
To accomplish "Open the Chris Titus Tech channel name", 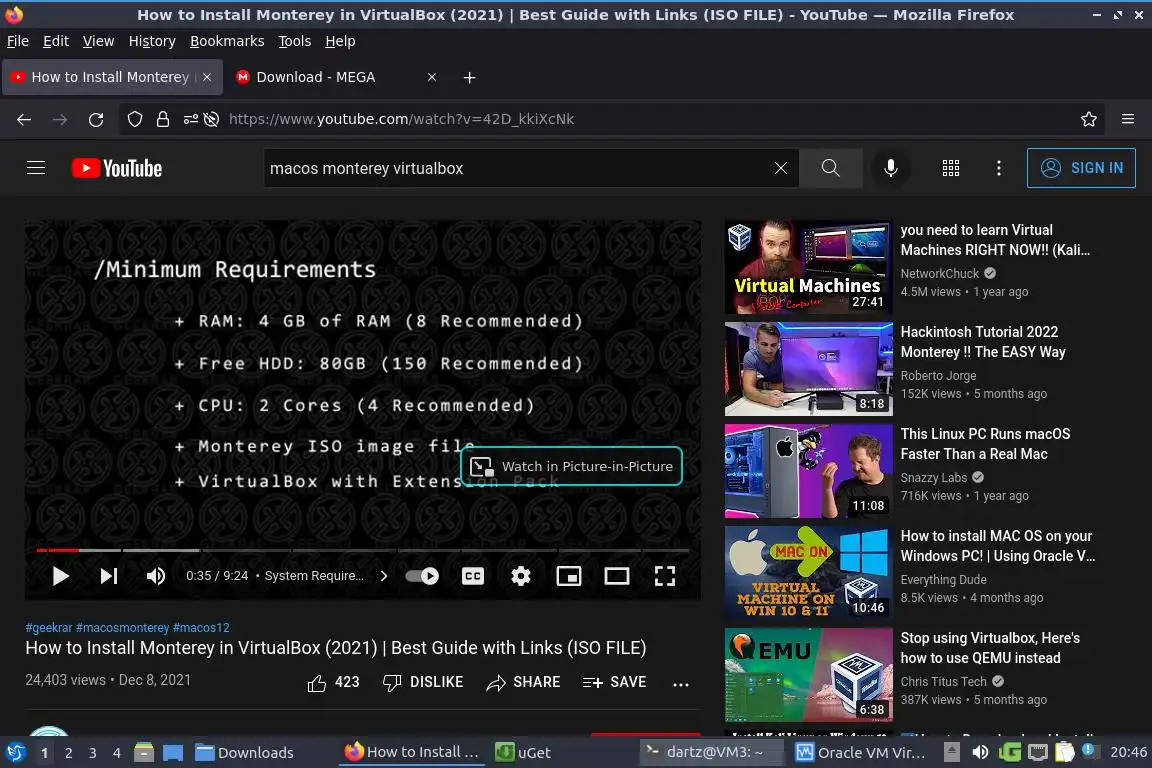I will point(943,681).
